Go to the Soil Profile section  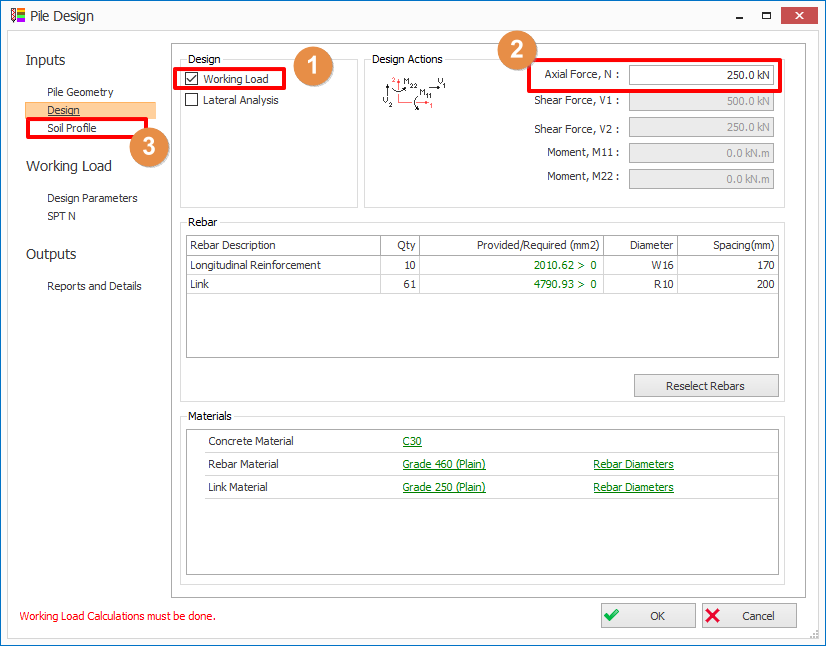click(72, 128)
